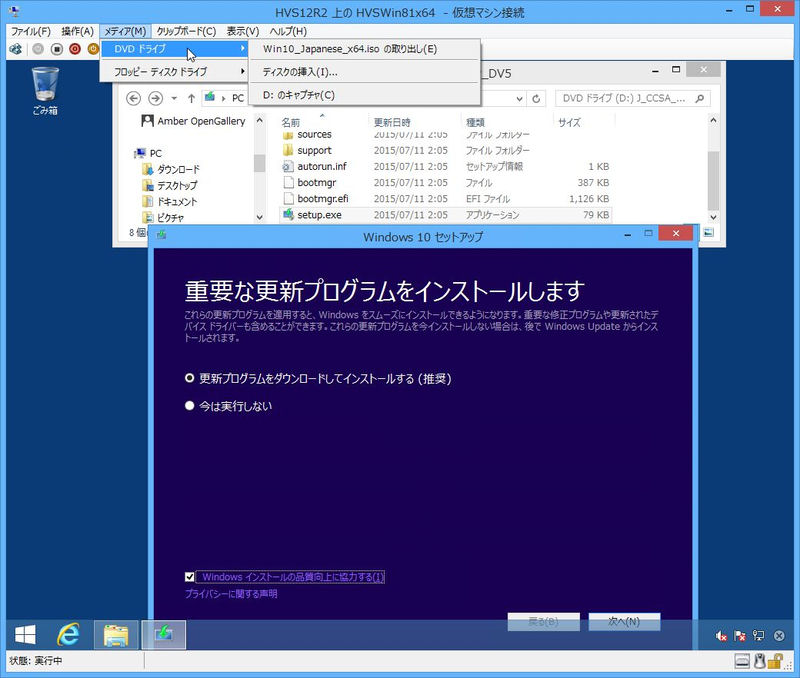800x678 pixels.
Task: Choose ディスクの挿入(I)... menu item
Action: [365, 72]
